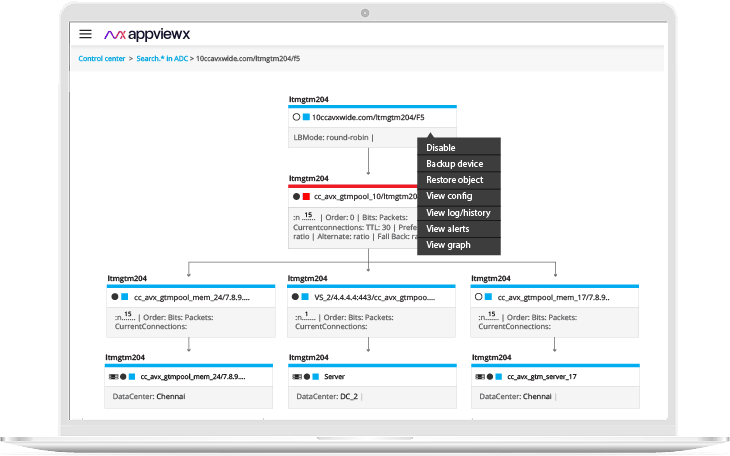Click Restore object menu entry
730x456 pixels.
point(454,180)
